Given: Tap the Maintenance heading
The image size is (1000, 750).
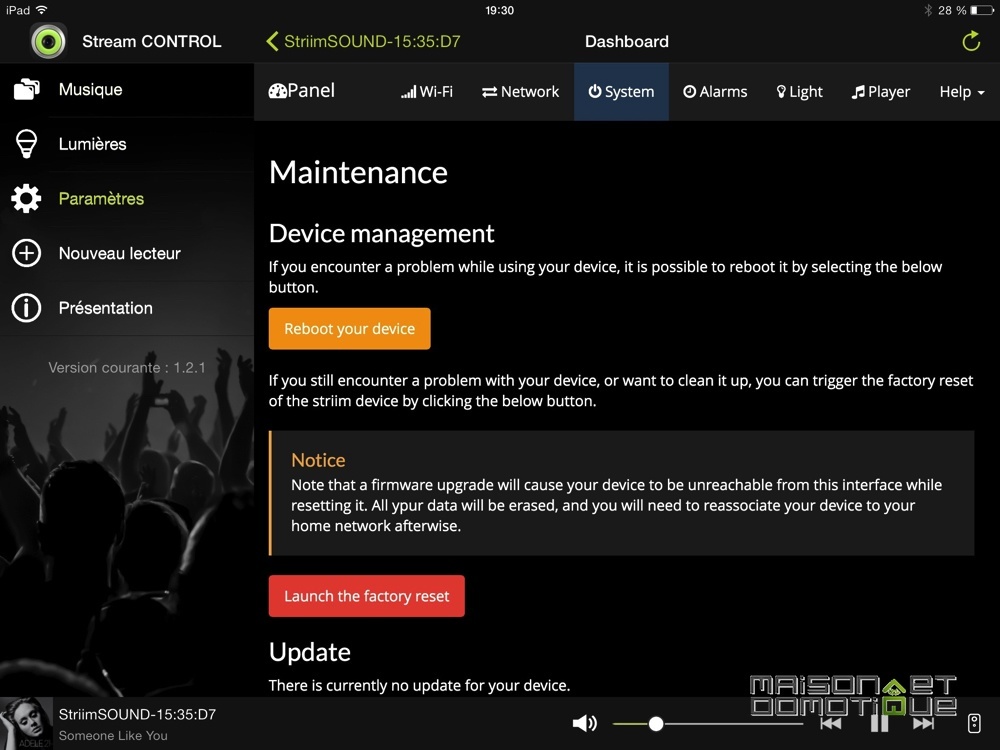Looking at the screenshot, I should coord(358,172).
